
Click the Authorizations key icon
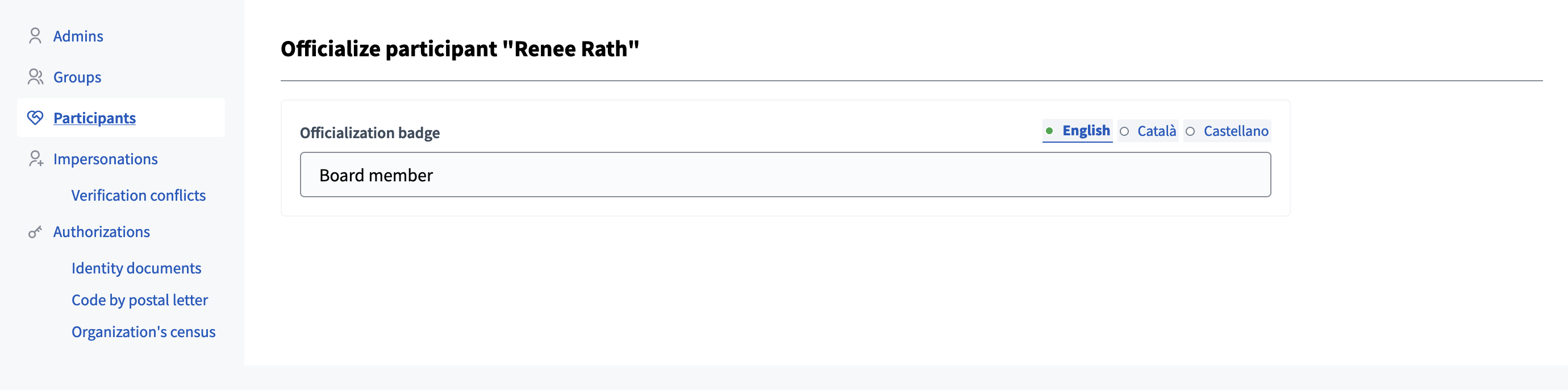pyautogui.click(x=35, y=232)
